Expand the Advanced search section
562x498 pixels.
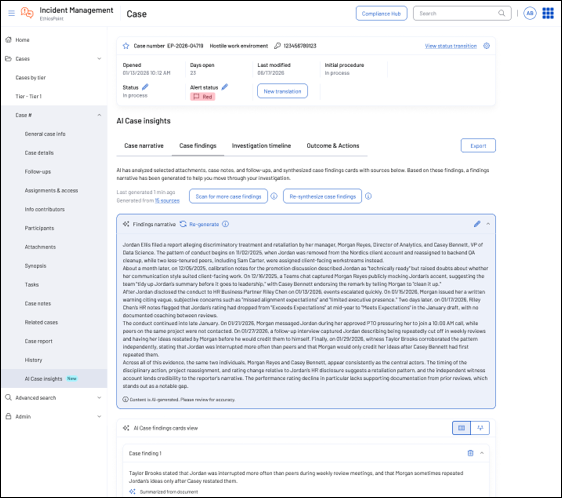coord(99,398)
